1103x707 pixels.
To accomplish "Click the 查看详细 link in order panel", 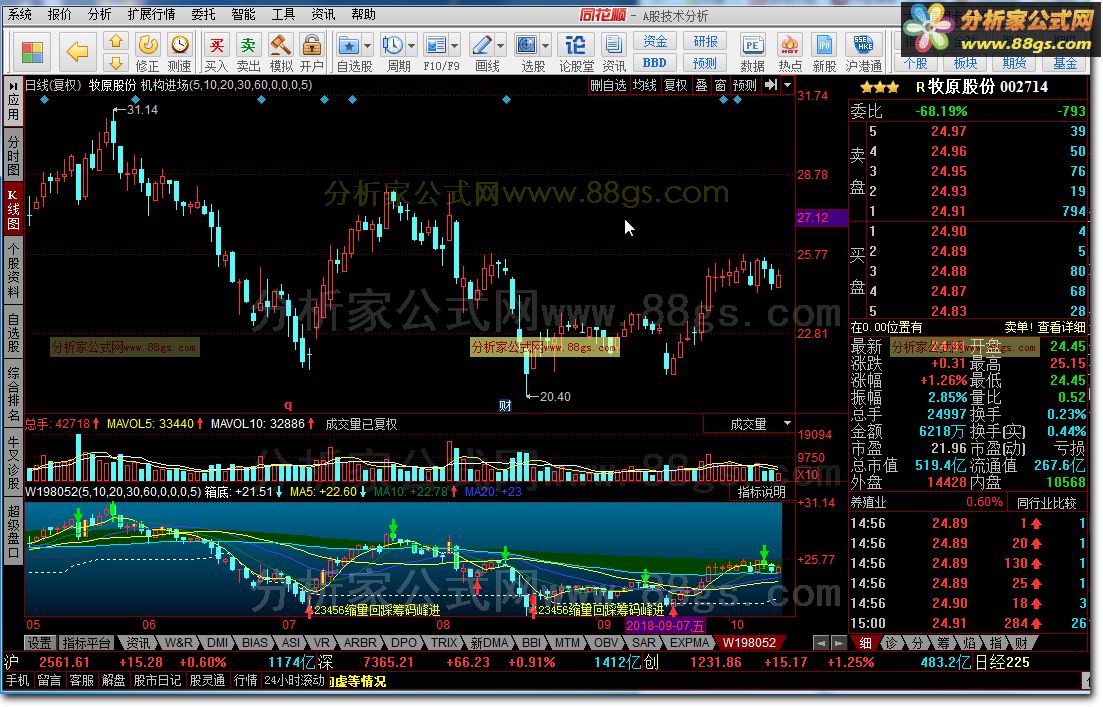I will [x=1061, y=327].
